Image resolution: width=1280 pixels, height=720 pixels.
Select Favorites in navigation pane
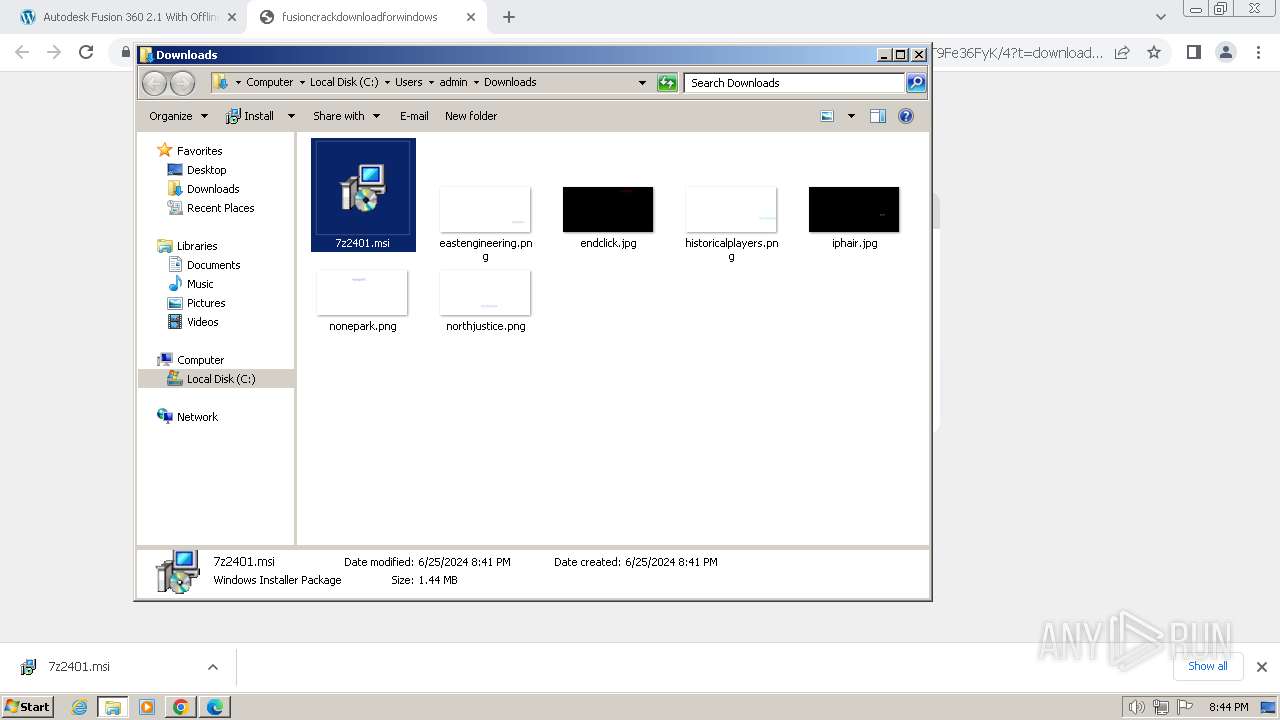click(199, 151)
